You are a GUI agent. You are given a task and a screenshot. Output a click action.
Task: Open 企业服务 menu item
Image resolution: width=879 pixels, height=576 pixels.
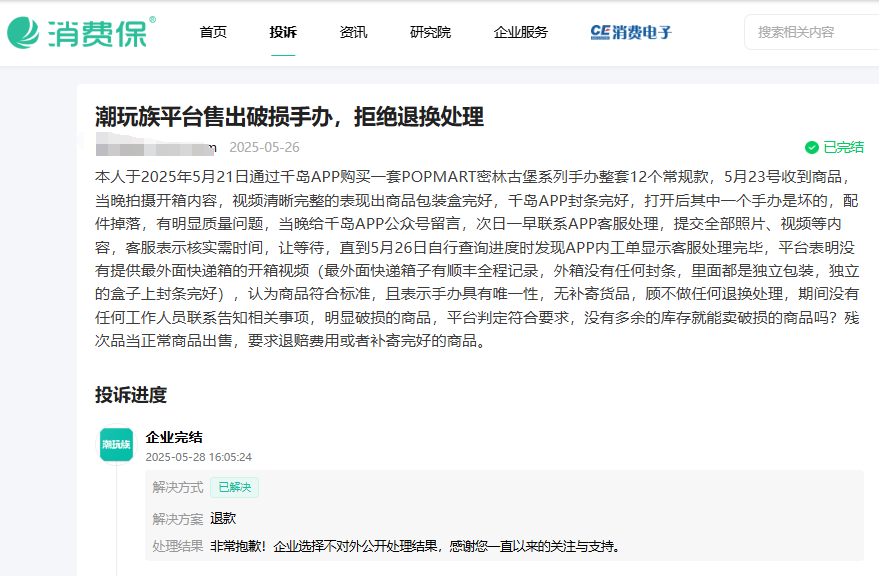(521, 33)
